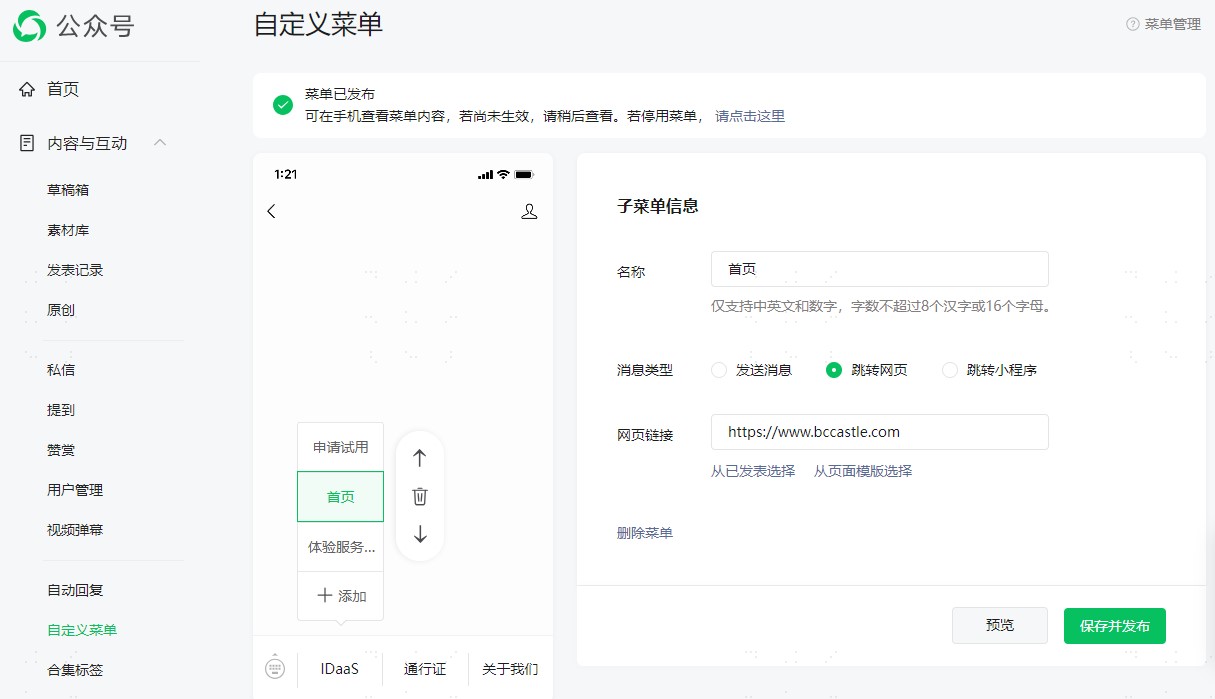The height and width of the screenshot is (699, 1215).
Task: Click the document icon beside 内容与互动
Action: pyautogui.click(x=27, y=143)
